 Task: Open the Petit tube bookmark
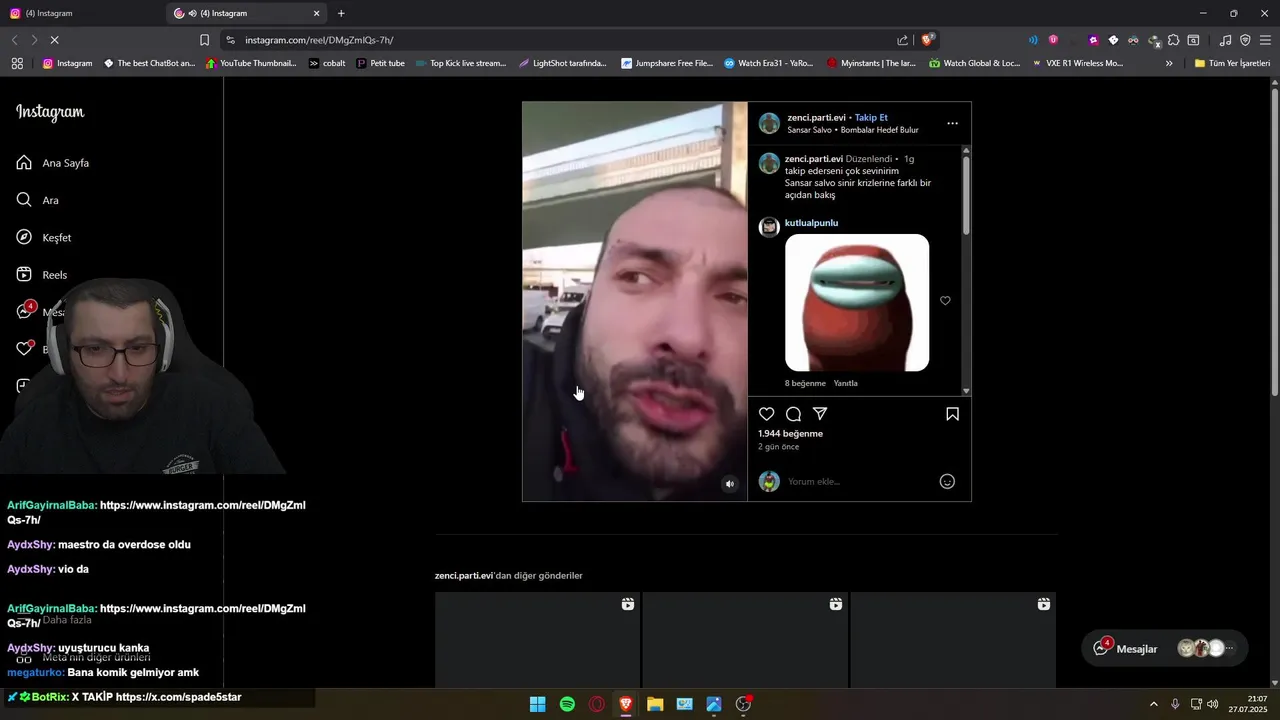380,63
